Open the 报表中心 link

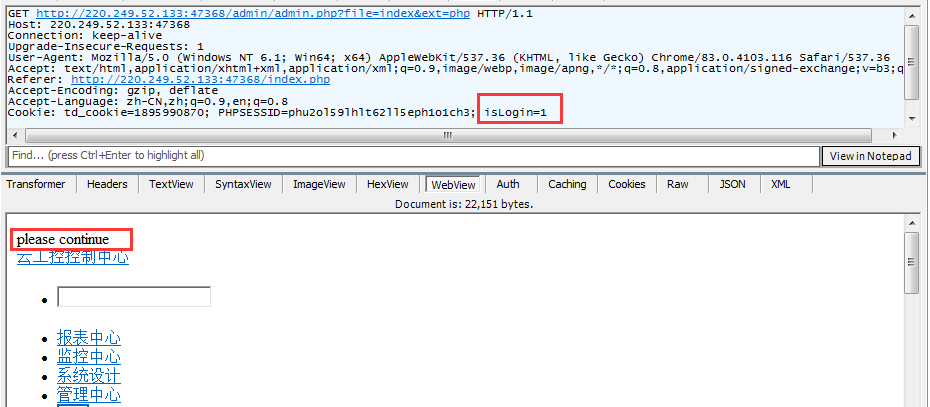tap(89, 338)
